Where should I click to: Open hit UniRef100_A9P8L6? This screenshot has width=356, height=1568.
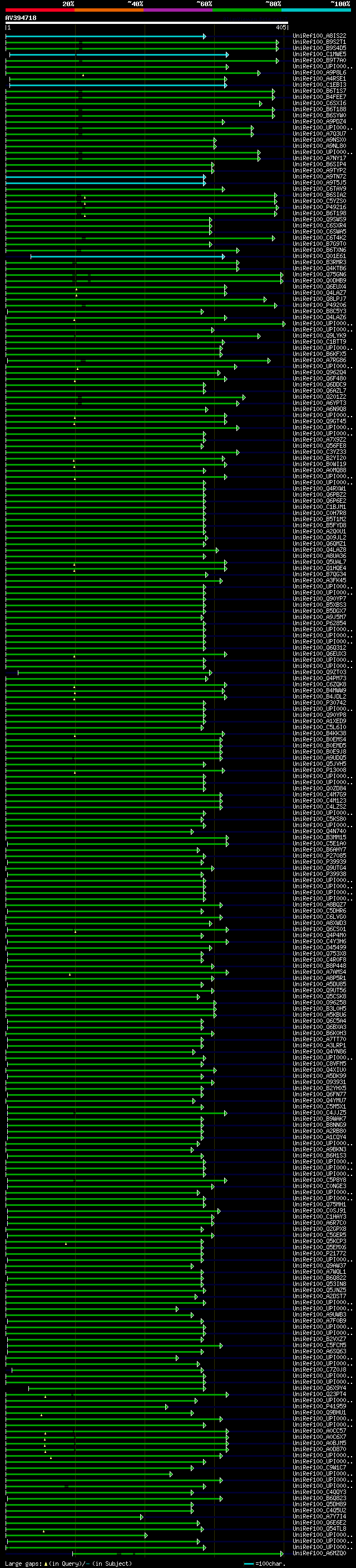(319, 72)
